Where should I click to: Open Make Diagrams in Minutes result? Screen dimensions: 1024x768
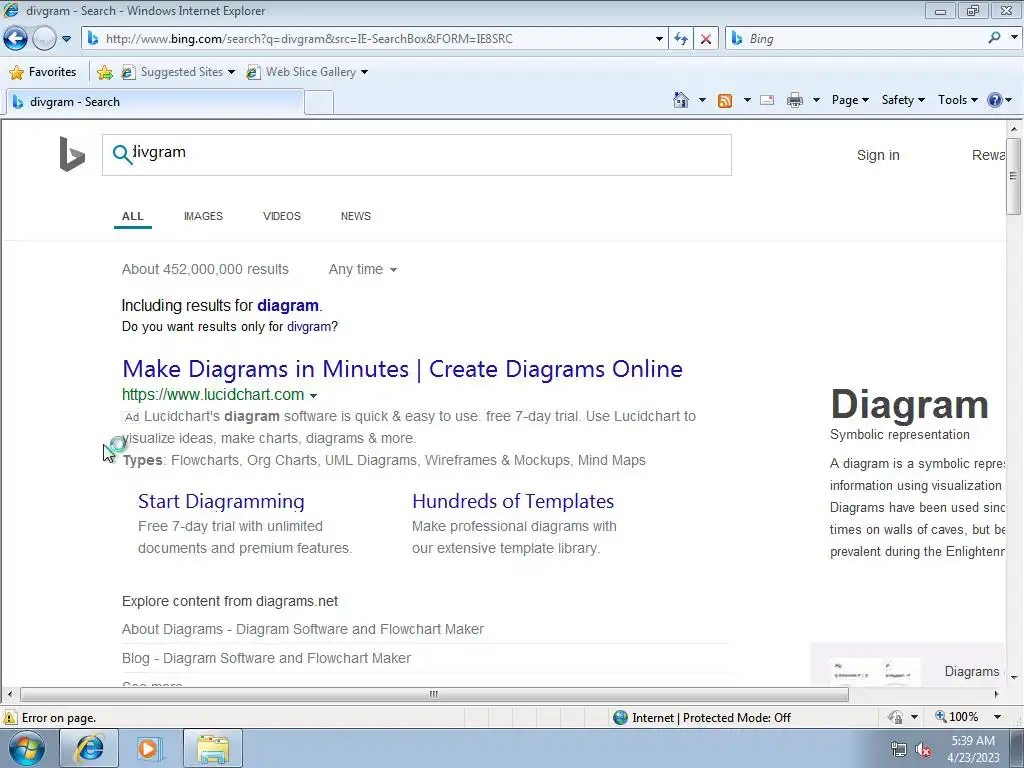tap(402, 369)
